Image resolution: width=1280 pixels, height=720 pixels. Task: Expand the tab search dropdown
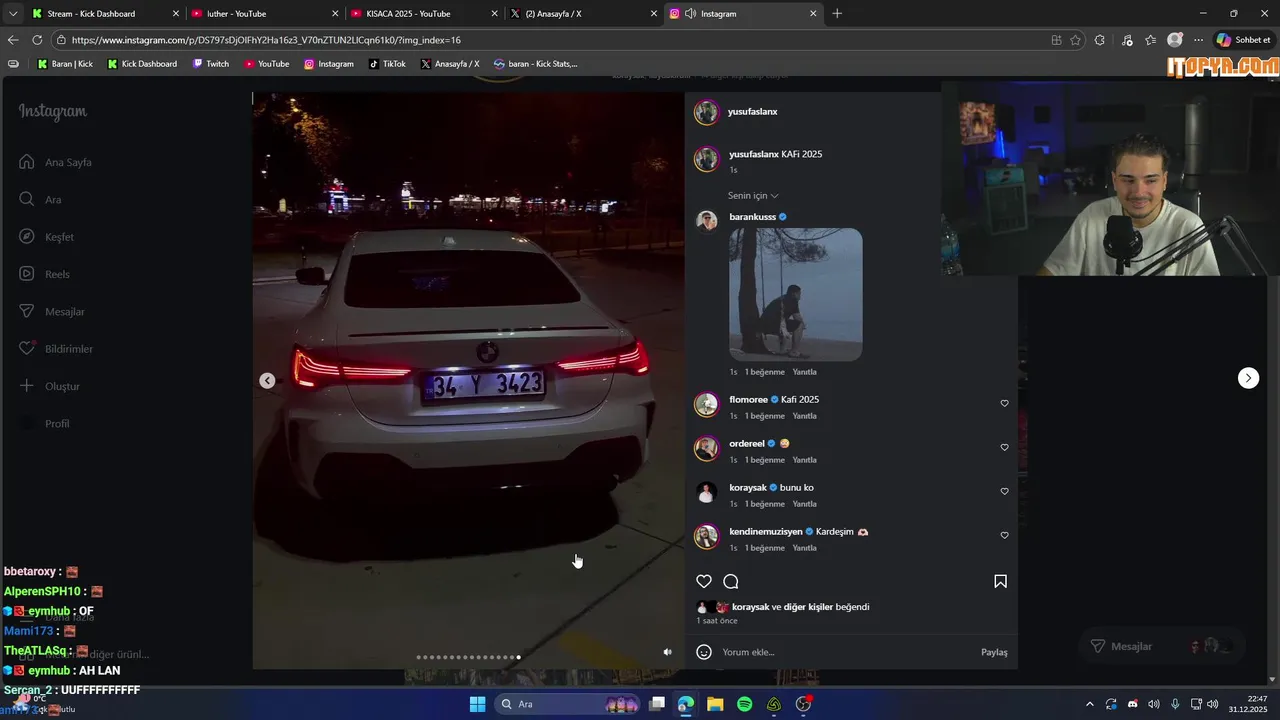click(12, 13)
